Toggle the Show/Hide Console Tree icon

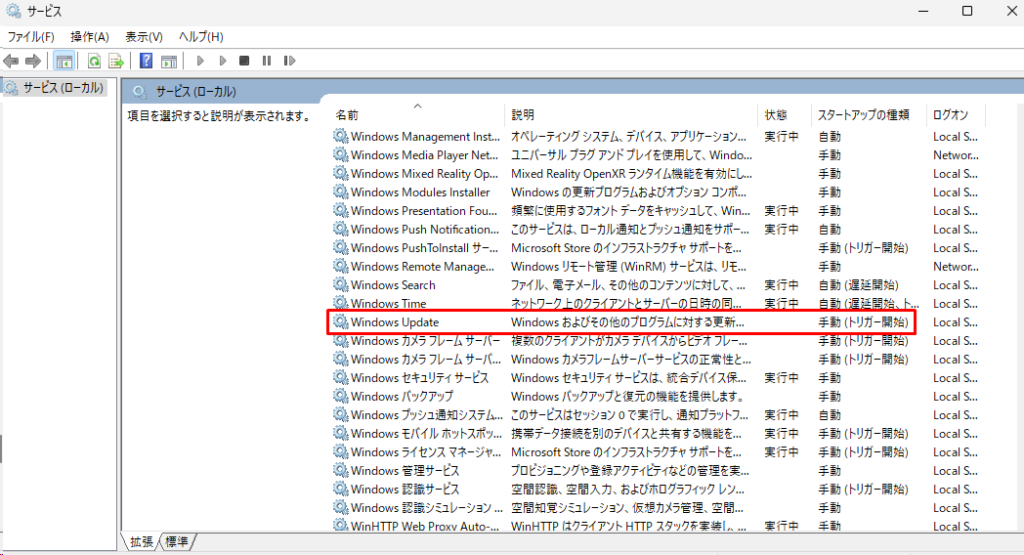(64, 61)
